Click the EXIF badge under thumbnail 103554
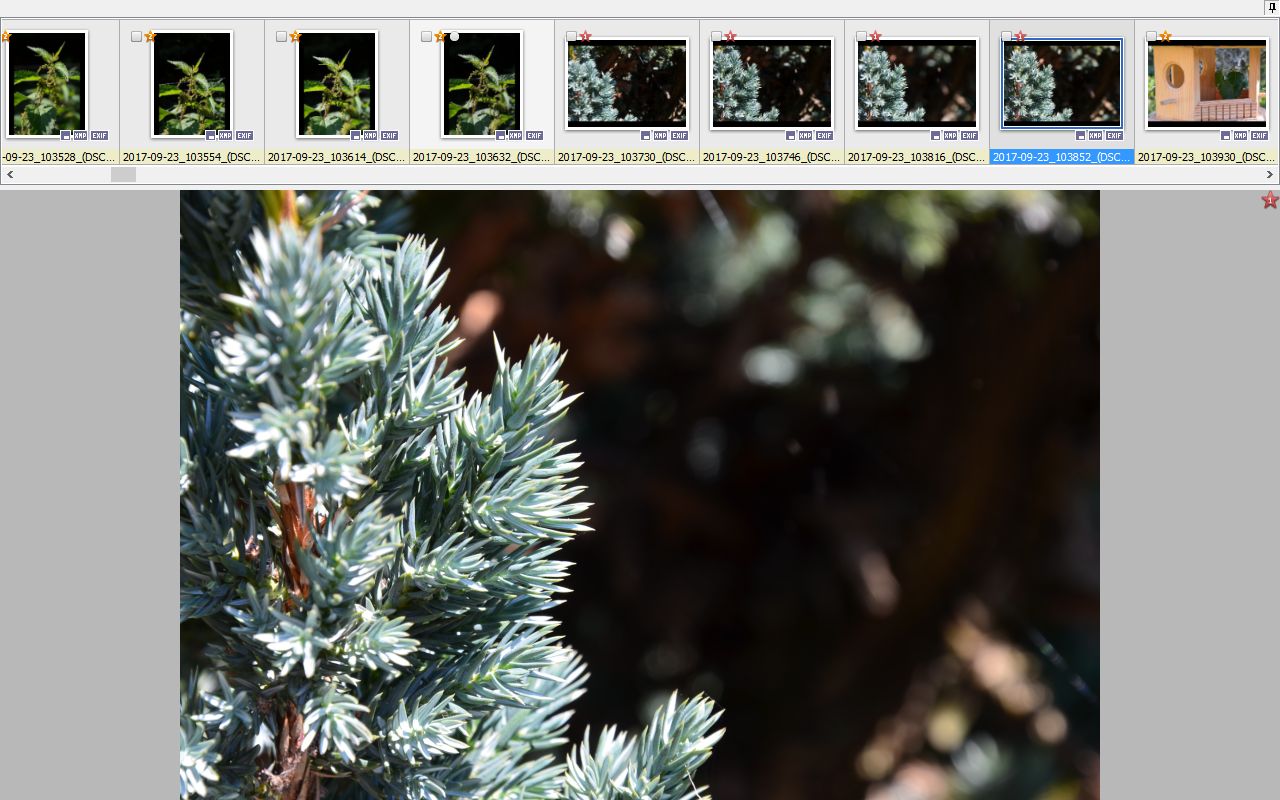The image size is (1280, 800). (x=244, y=136)
